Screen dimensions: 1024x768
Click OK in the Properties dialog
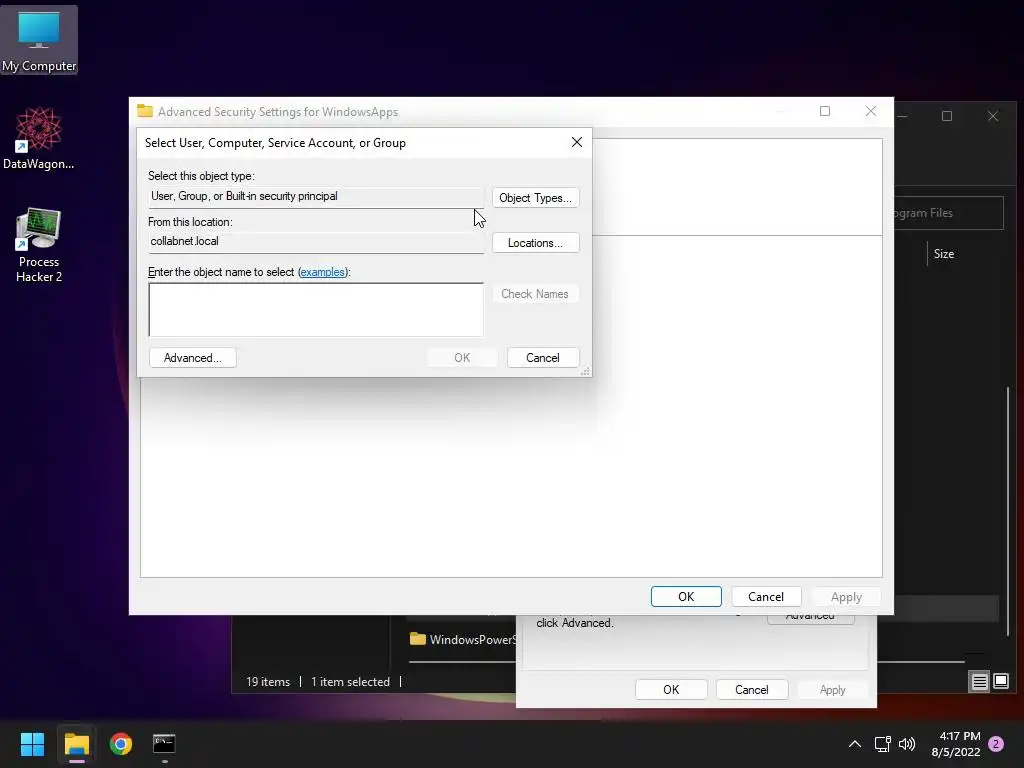[x=671, y=690]
